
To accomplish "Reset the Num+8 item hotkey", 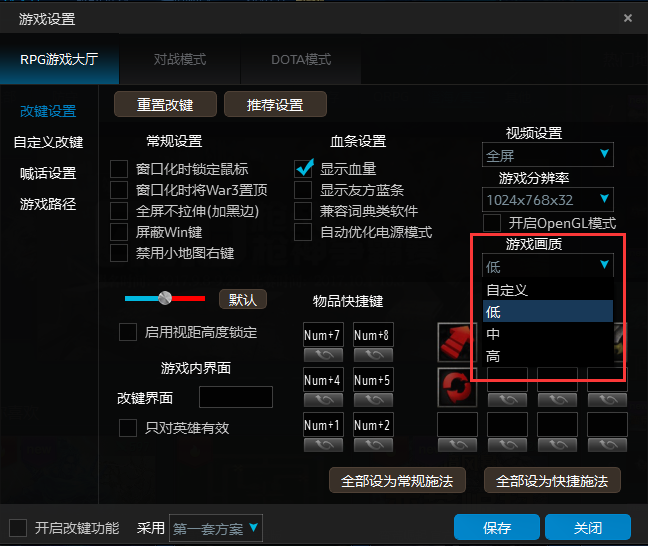I will click(x=373, y=355).
